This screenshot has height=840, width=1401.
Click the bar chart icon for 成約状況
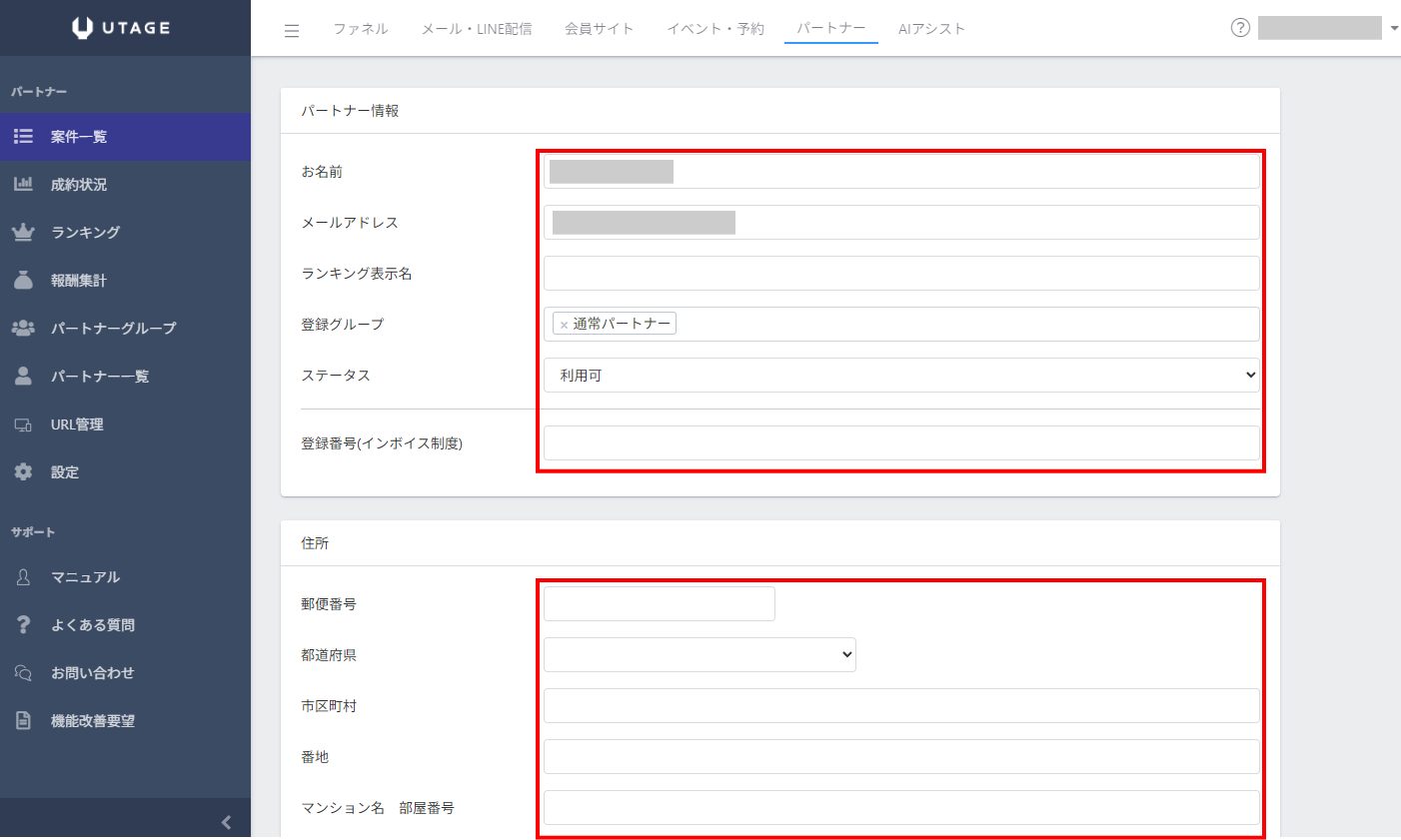coord(23,185)
